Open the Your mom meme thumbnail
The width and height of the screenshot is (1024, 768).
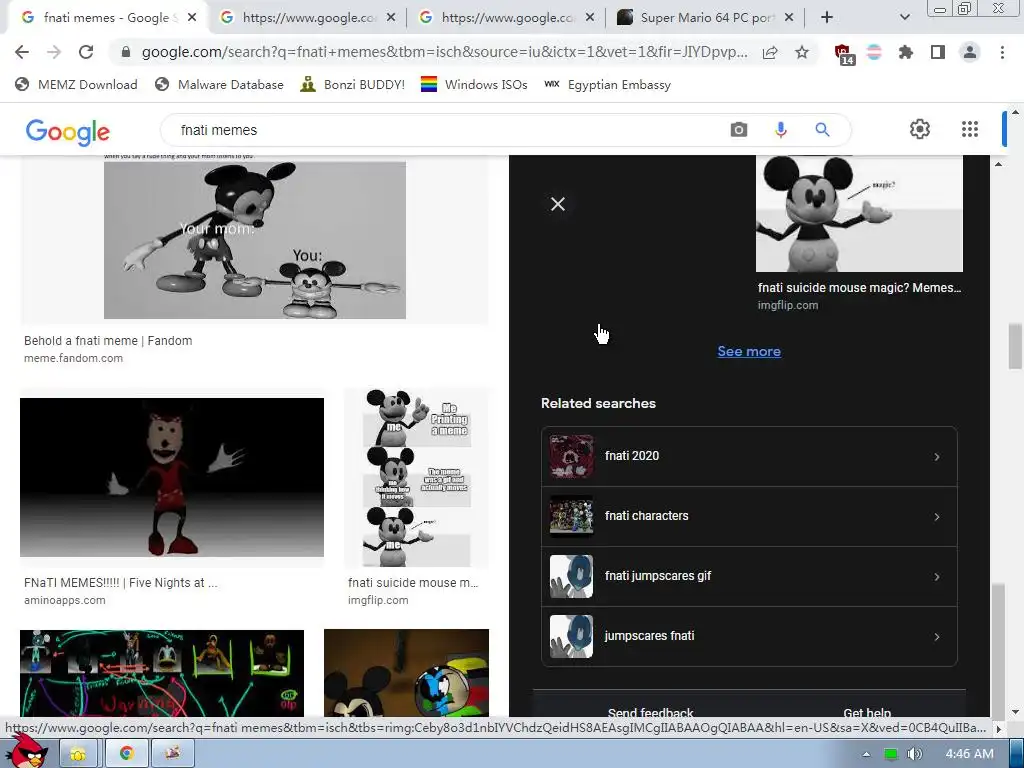point(255,240)
